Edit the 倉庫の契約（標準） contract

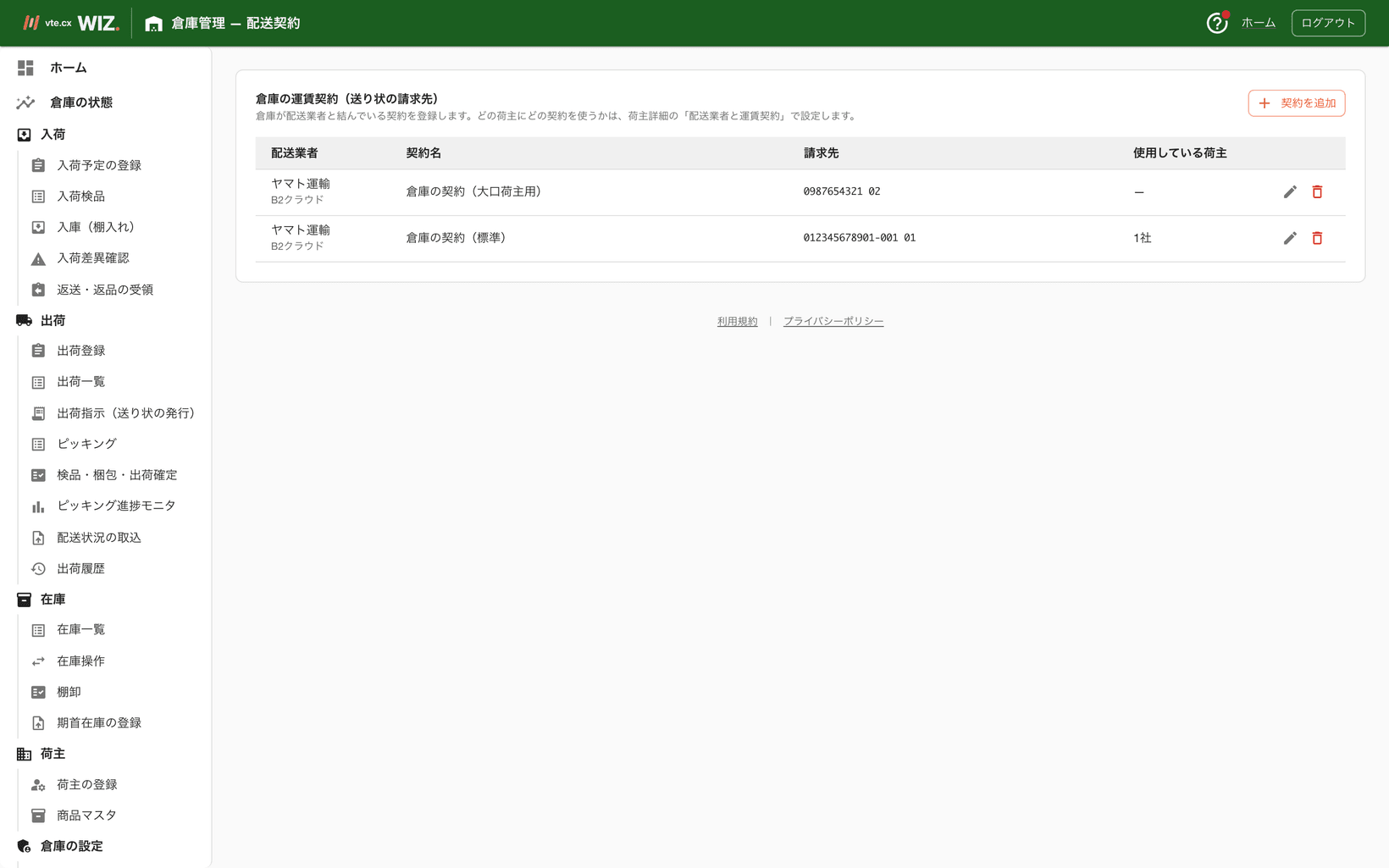[1290, 238]
